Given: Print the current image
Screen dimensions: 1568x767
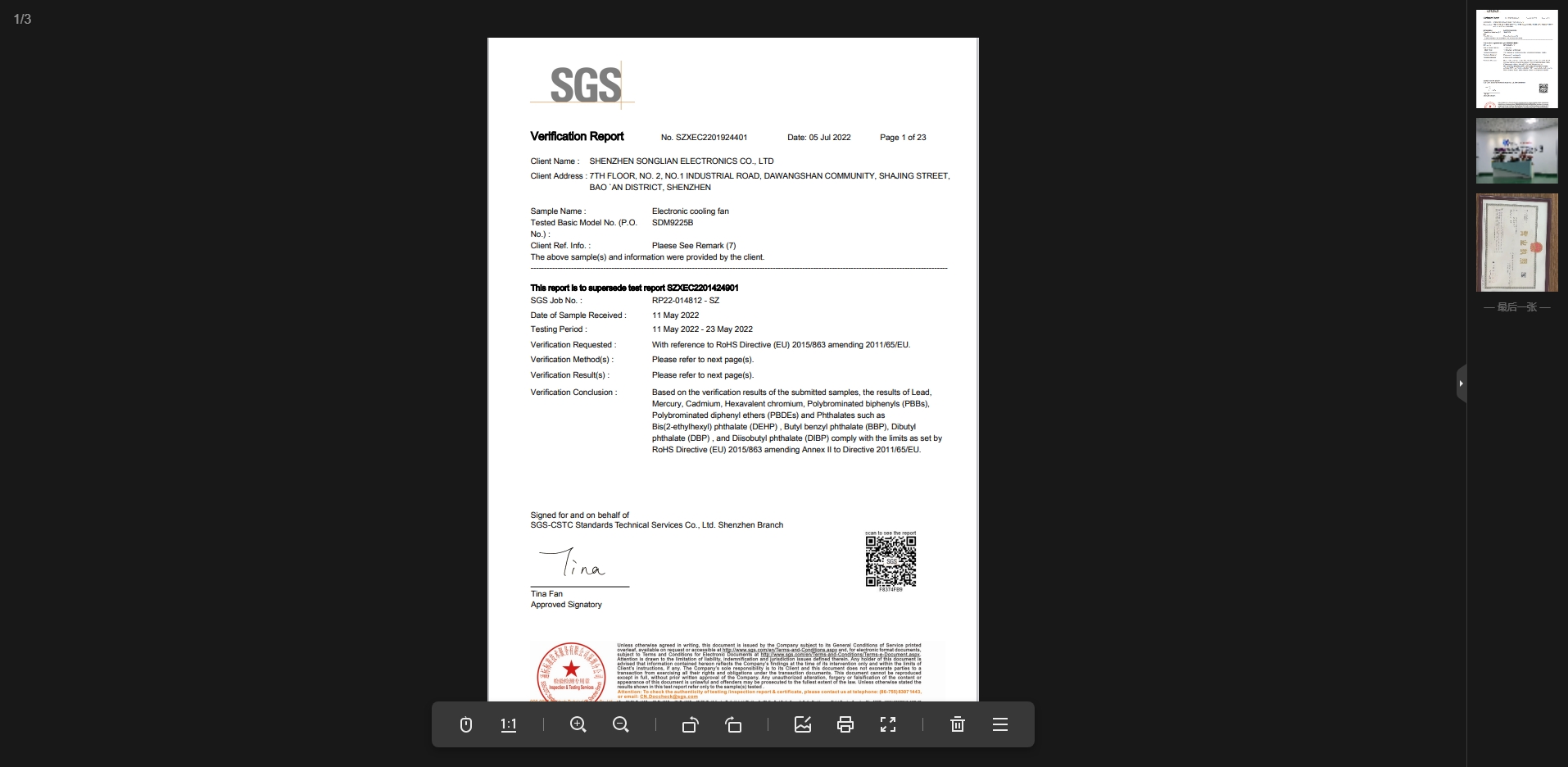Looking at the screenshot, I should (x=845, y=724).
